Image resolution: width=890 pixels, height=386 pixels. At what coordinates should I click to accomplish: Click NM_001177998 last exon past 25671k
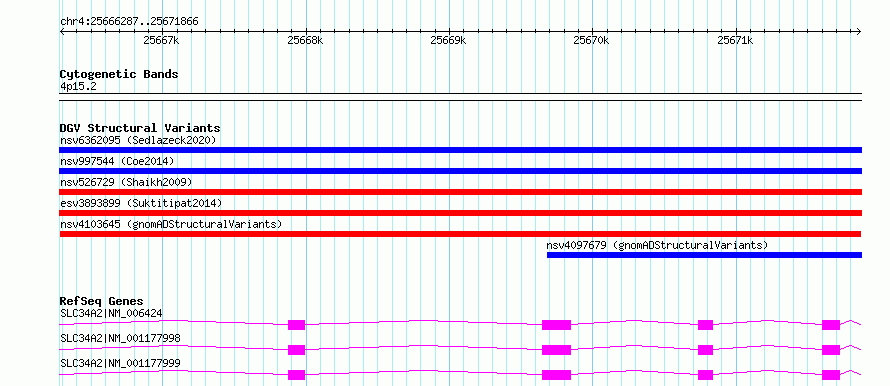tap(831, 350)
